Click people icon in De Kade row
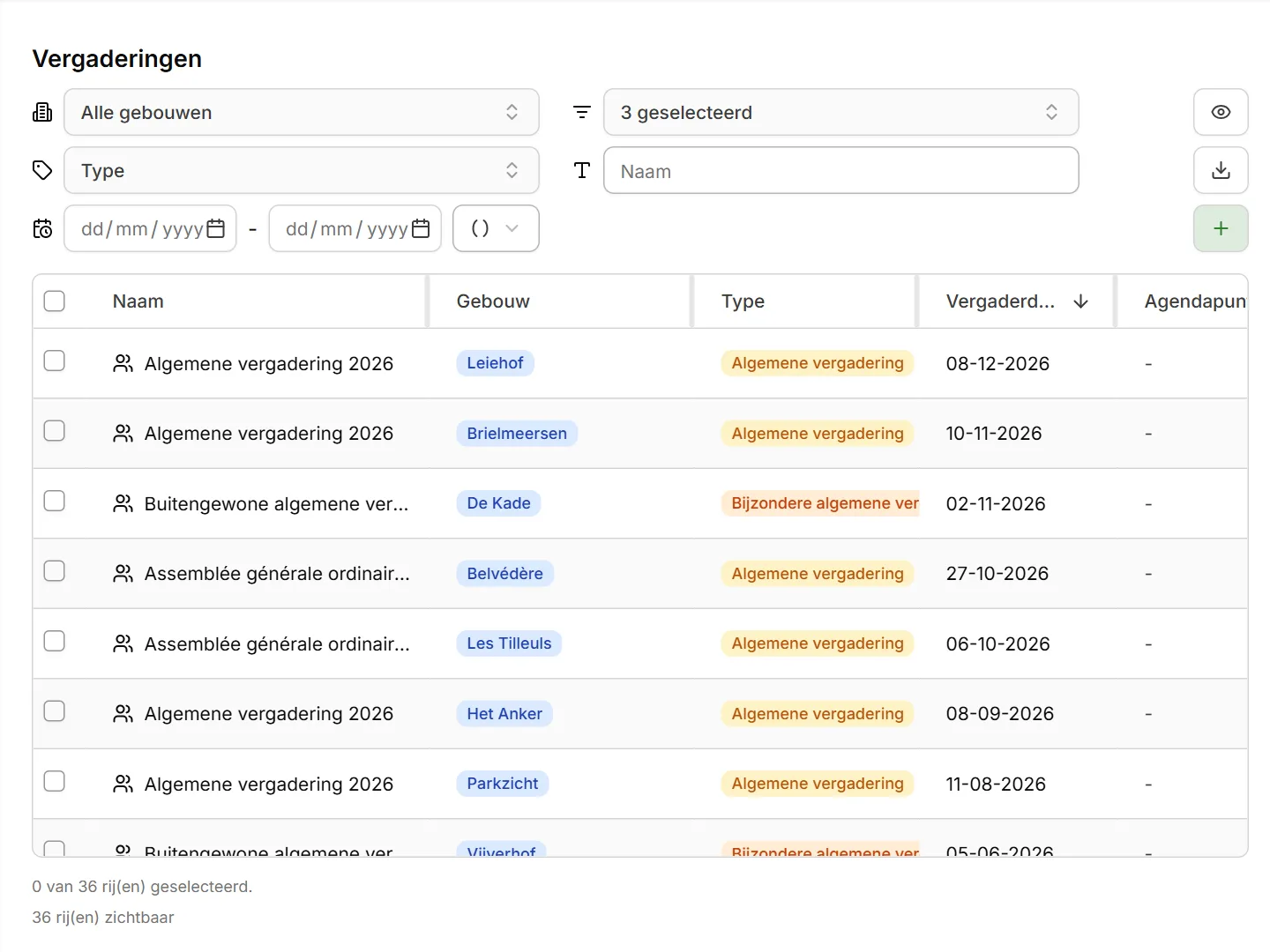 pos(123,503)
